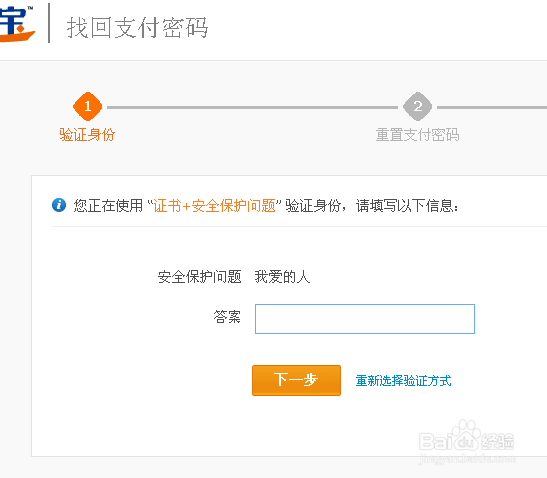547x478 pixels.
Task: Select the 重置支付密码 step label
Action: click(418, 135)
